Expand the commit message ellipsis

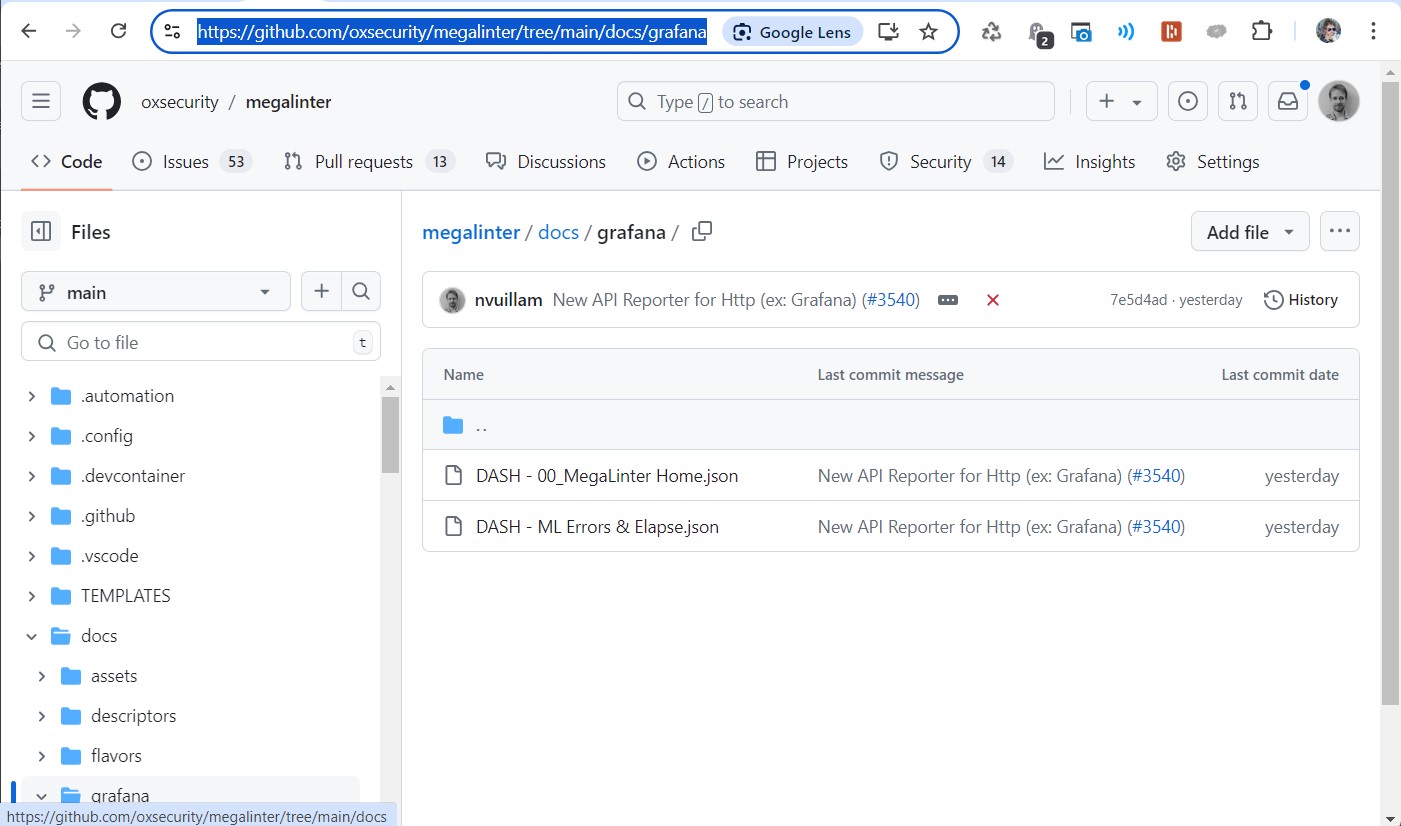(x=948, y=300)
